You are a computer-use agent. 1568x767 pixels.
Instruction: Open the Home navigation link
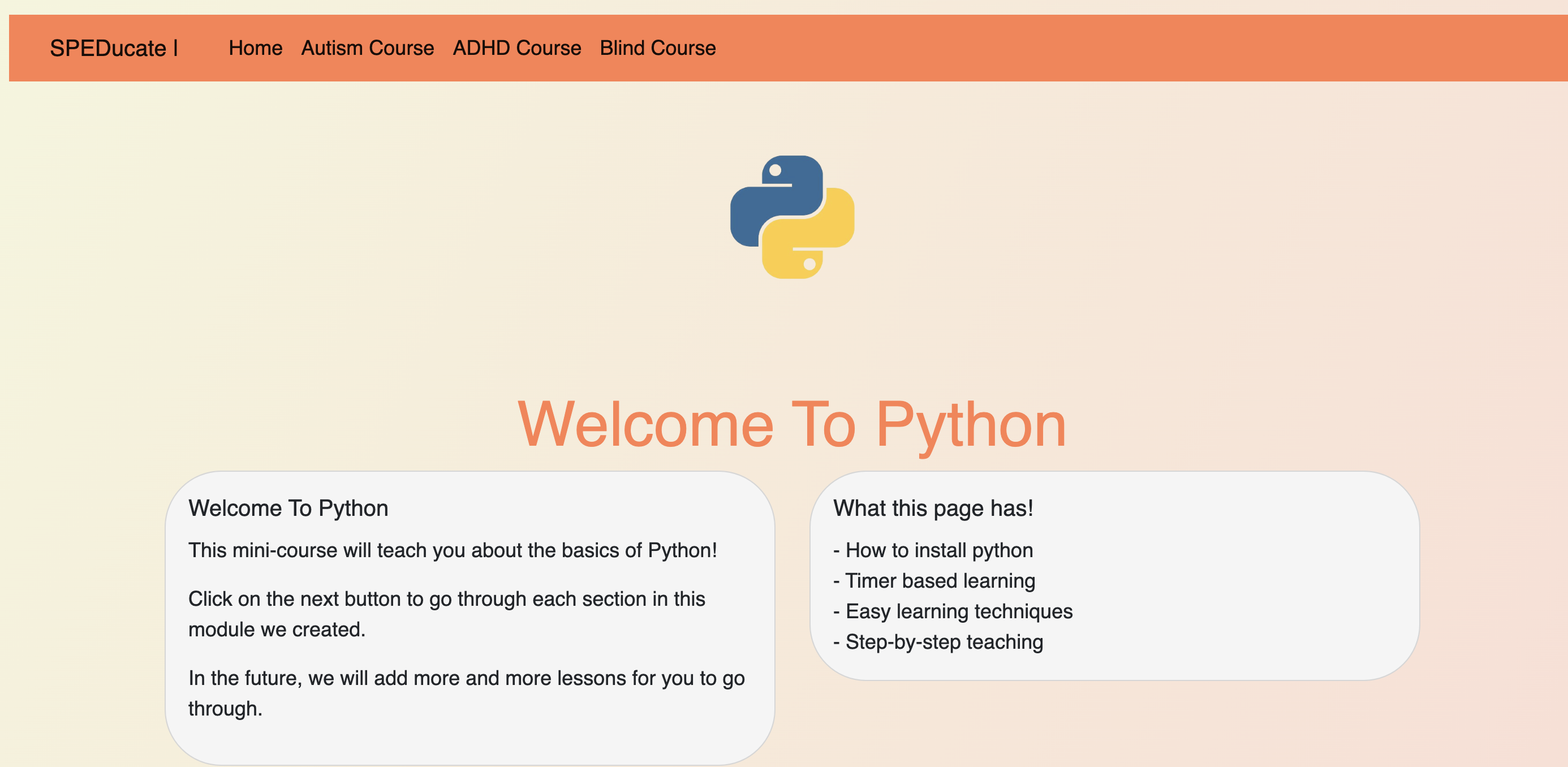pyautogui.click(x=255, y=48)
